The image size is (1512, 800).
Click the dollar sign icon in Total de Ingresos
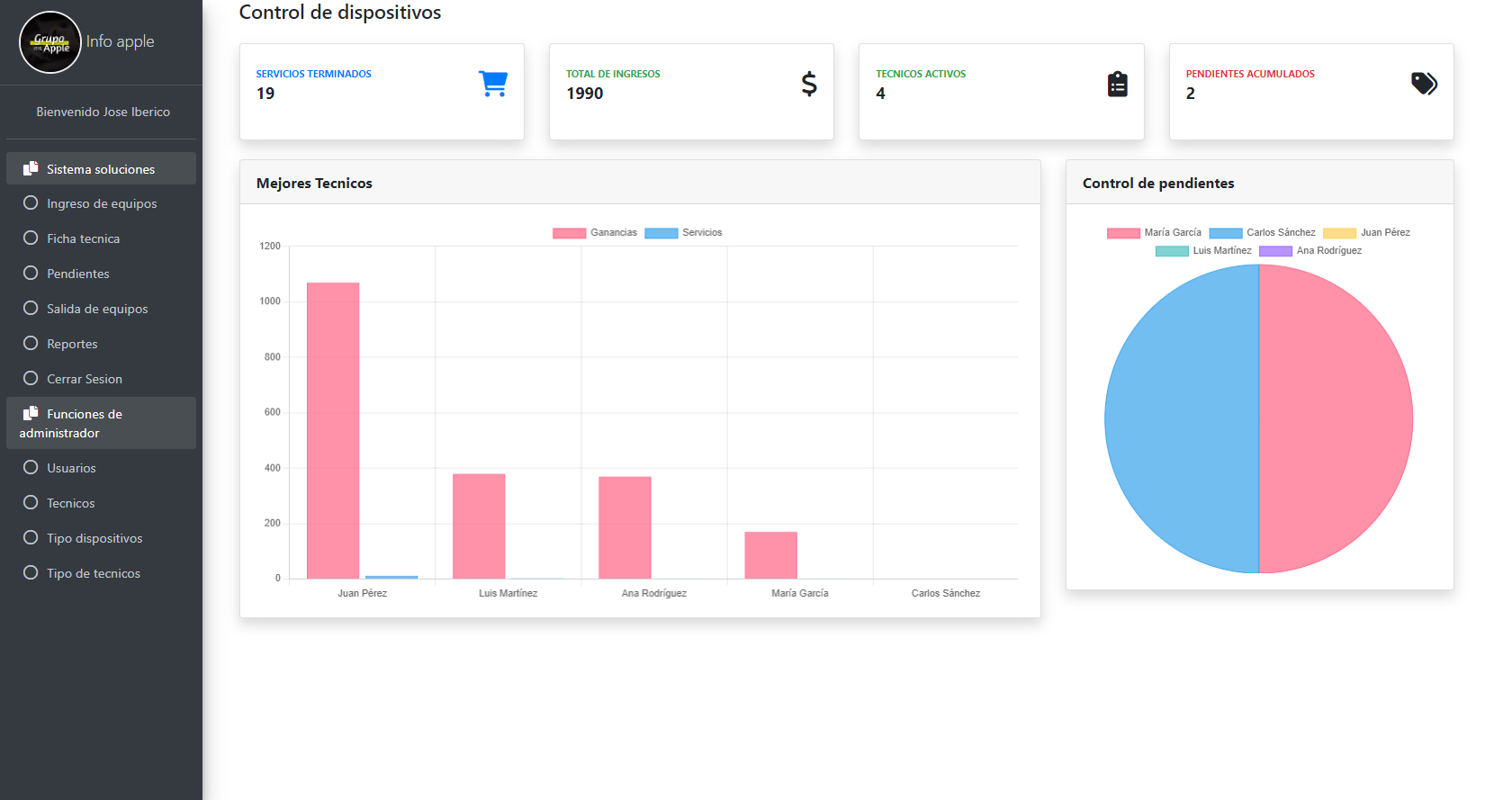point(809,84)
